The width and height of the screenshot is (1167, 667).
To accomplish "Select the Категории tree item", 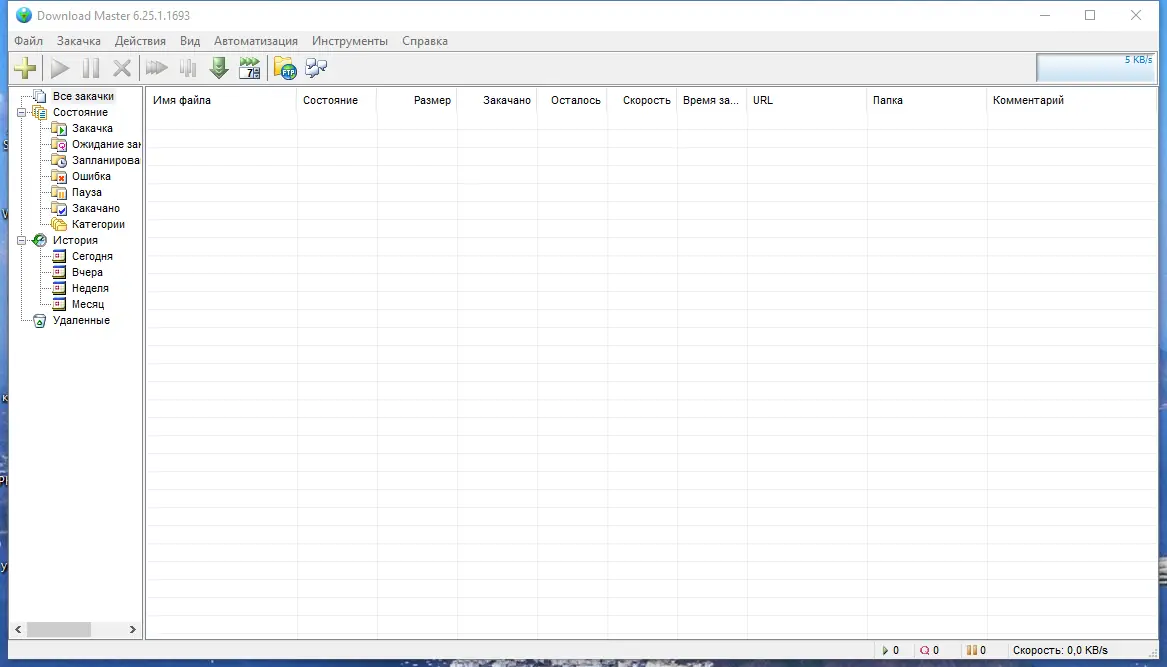I will tap(97, 224).
